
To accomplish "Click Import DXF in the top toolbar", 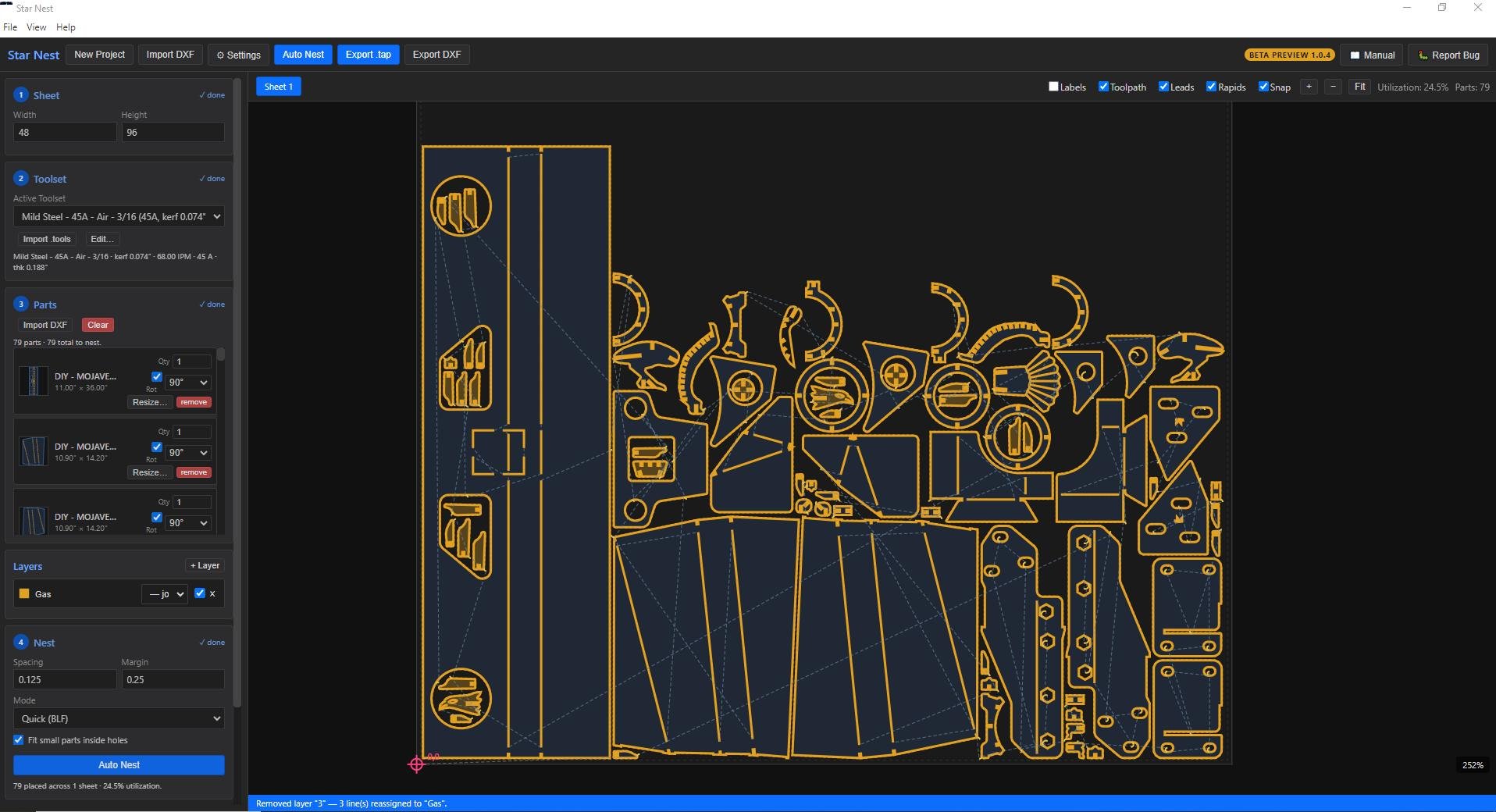I will [x=170, y=55].
